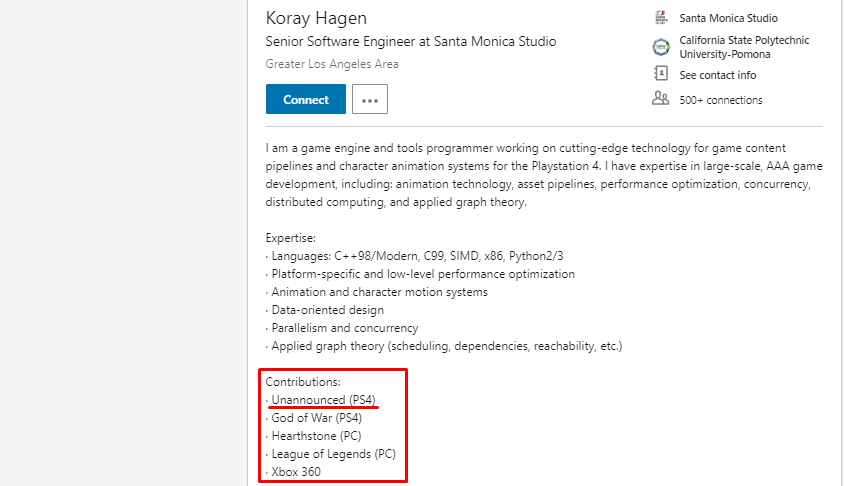Click the Contributions: heading

click(x=303, y=382)
